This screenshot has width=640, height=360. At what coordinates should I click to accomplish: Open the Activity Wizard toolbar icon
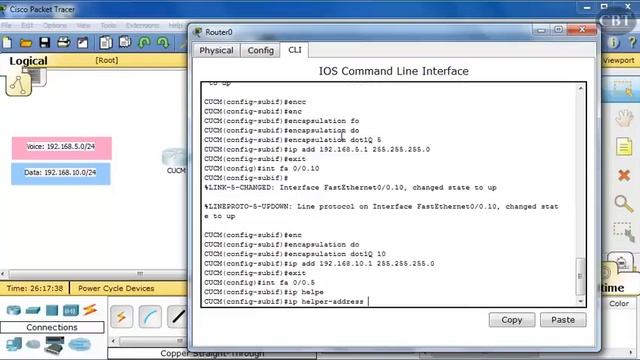pos(82,42)
